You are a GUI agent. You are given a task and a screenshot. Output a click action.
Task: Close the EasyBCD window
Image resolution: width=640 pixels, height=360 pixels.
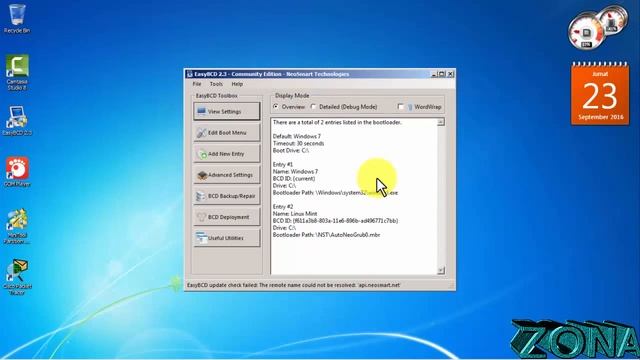pyautogui.click(x=450, y=74)
